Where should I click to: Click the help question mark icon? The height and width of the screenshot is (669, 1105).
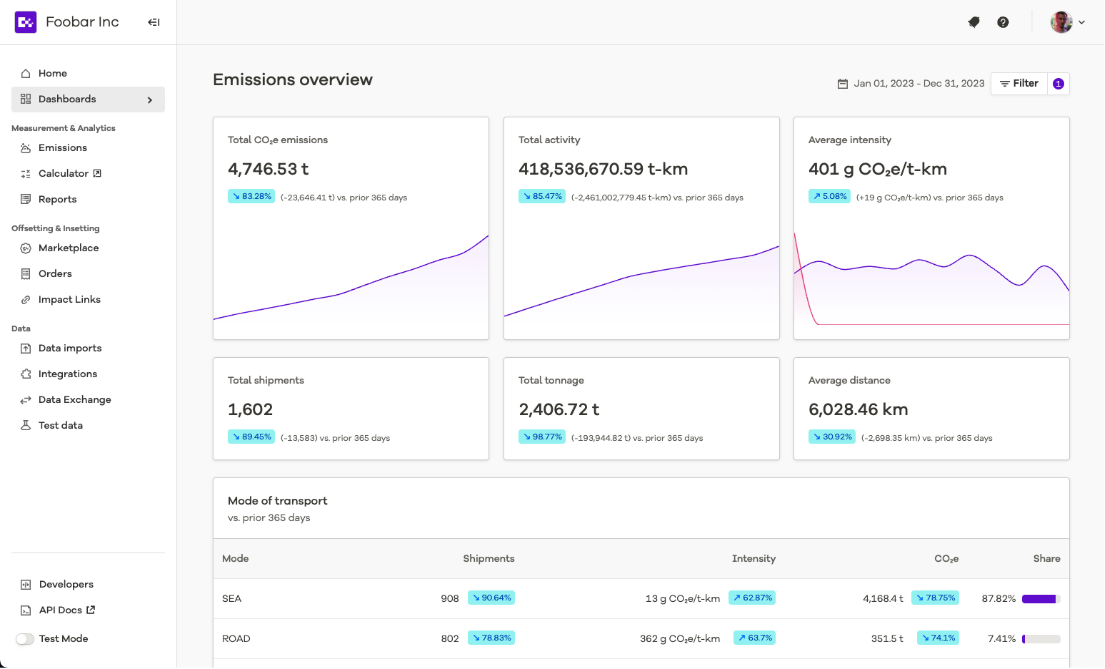point(1003,22)
